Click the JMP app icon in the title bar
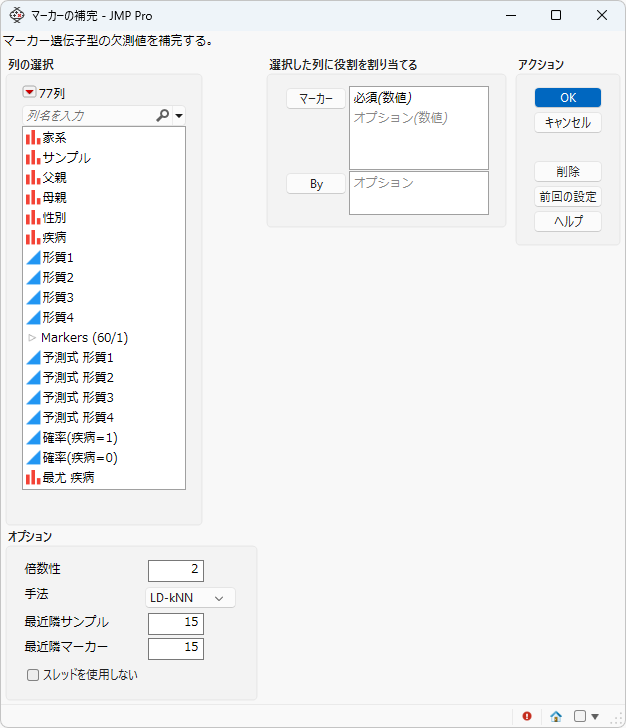This screenshot has width=626, height=728. point(17,15)
